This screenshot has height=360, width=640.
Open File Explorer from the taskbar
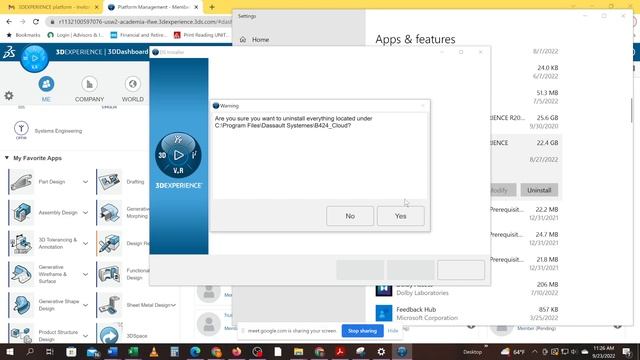298,351
